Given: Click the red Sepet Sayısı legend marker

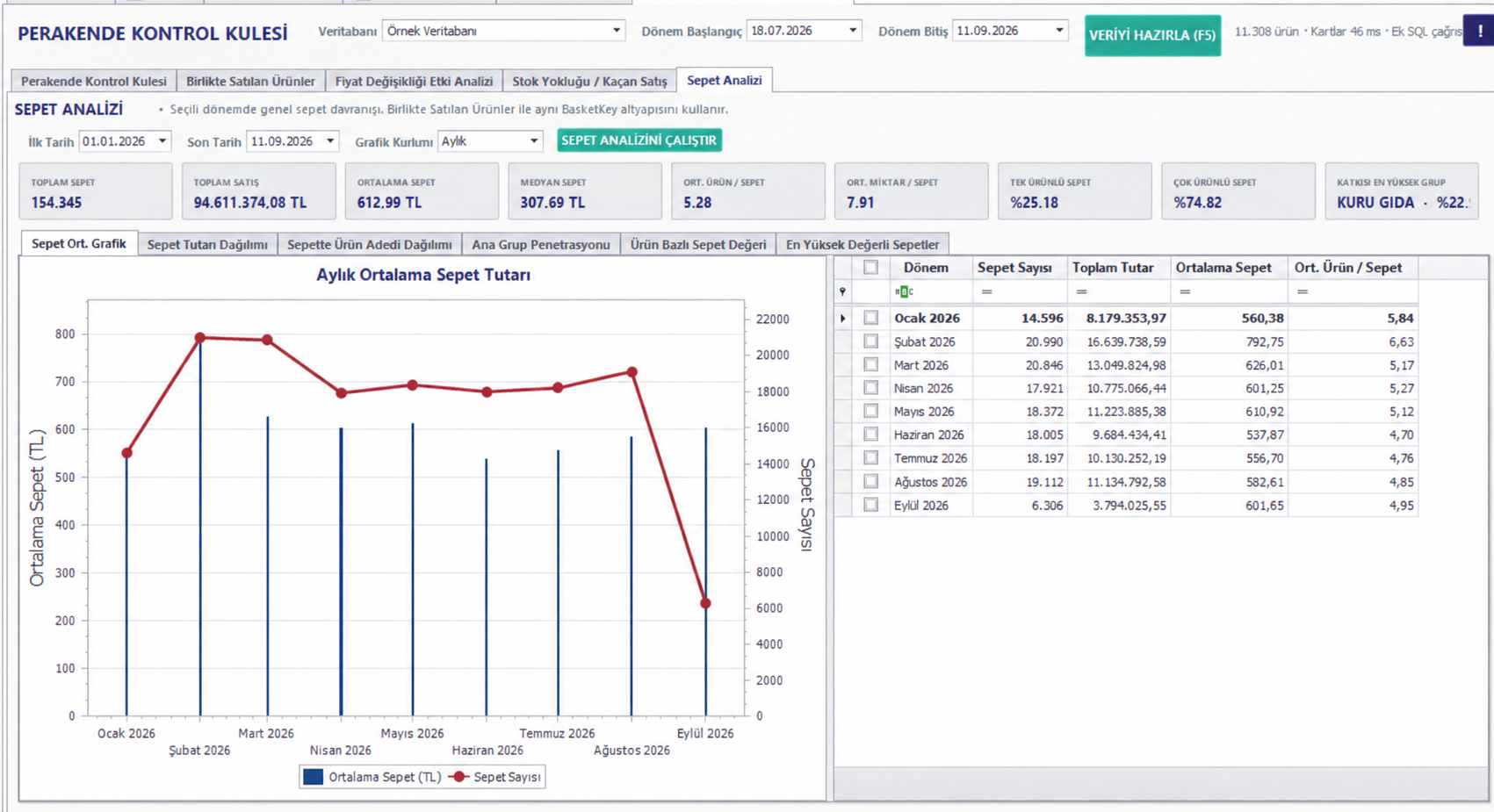Looking at the screenshot, I should point(458,777).
